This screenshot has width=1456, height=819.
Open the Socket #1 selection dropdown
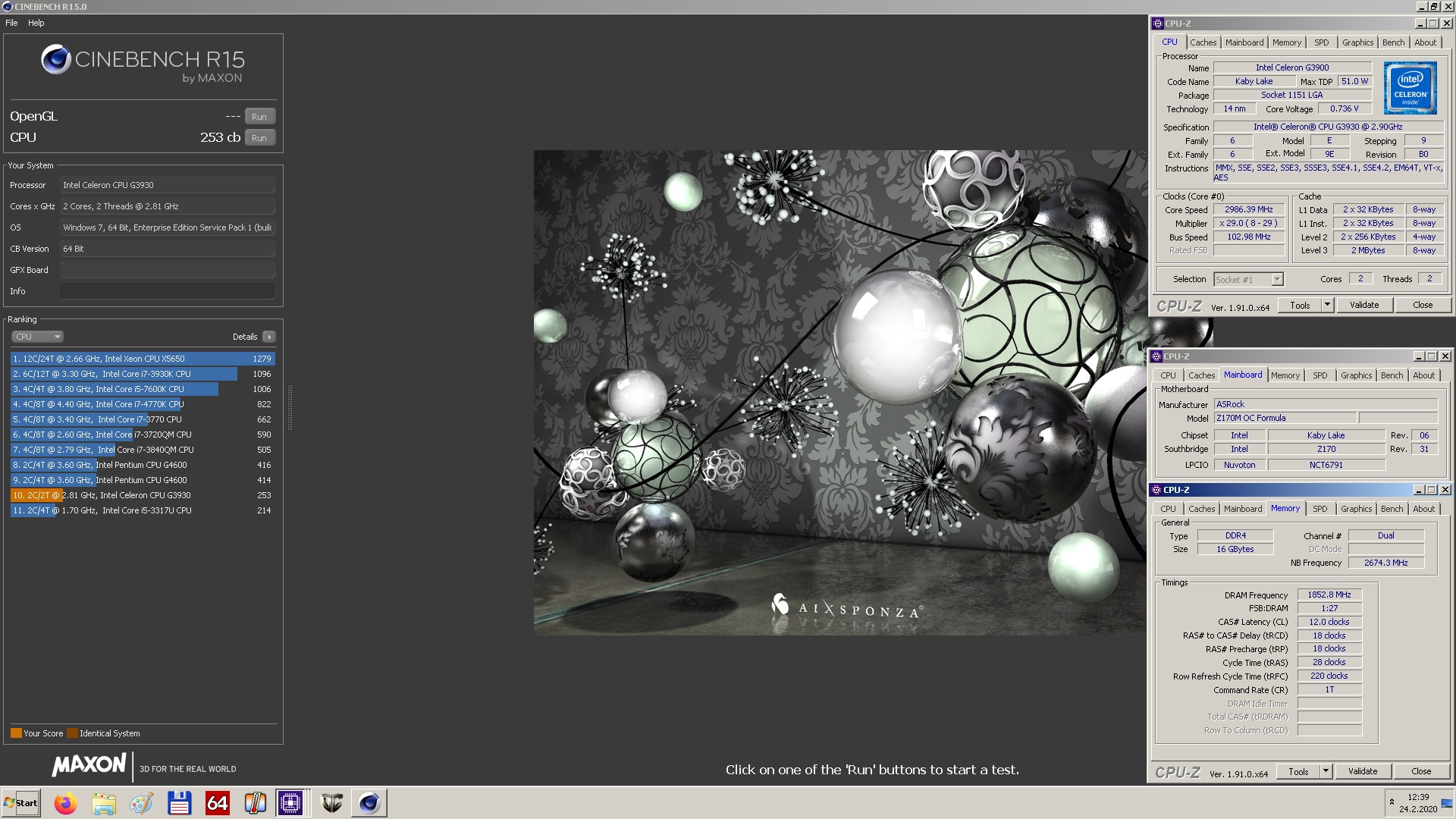coord(1248,280)
